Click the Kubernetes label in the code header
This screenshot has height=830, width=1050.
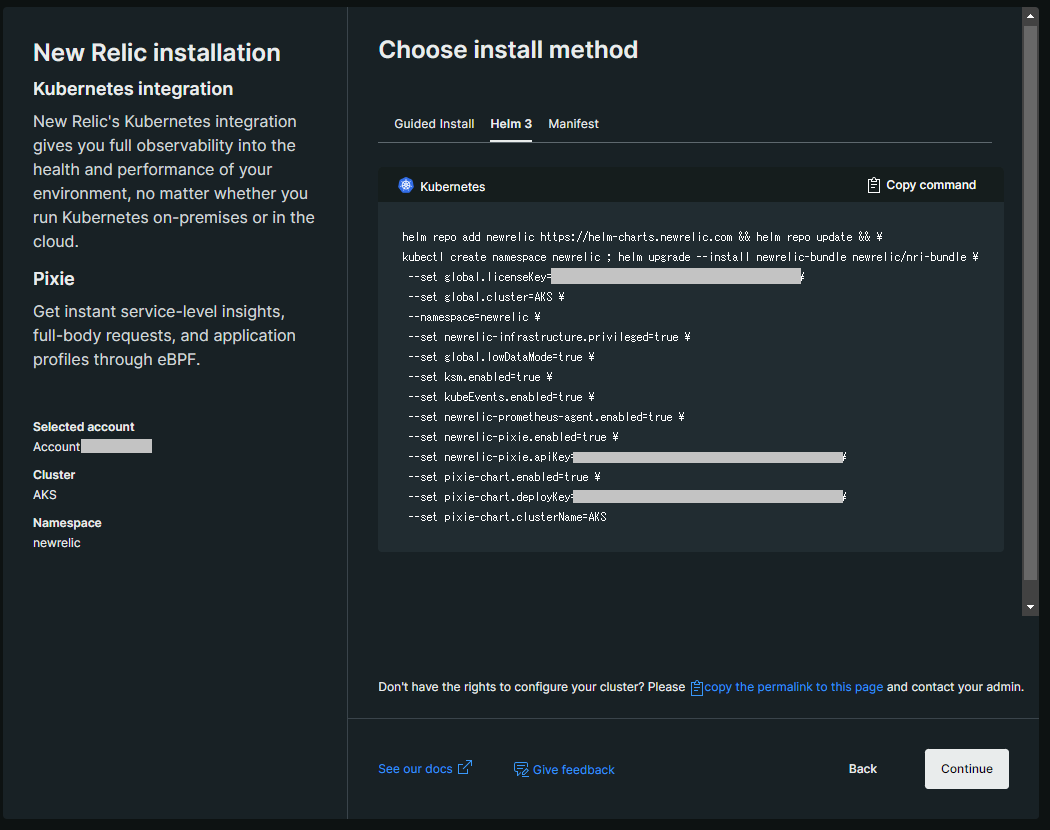(452, 186)
